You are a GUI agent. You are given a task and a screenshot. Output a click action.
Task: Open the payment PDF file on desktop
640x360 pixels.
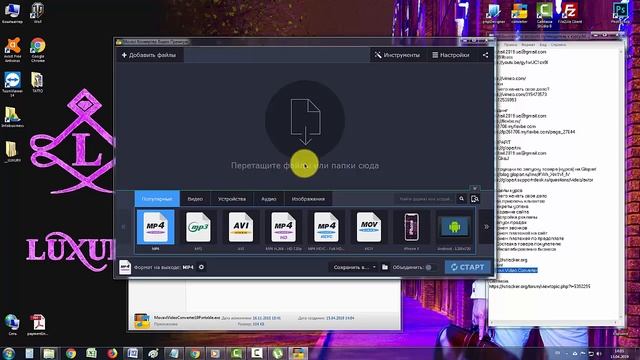pos(38,324)
